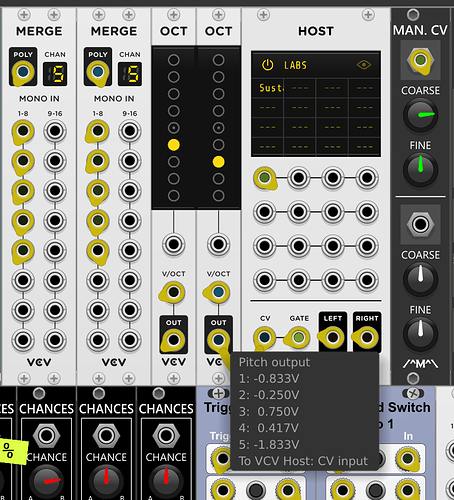Screen dimensions: 454x500
Task: Click the CHAN display on first Merge module
Action: (x=55, y=74)
